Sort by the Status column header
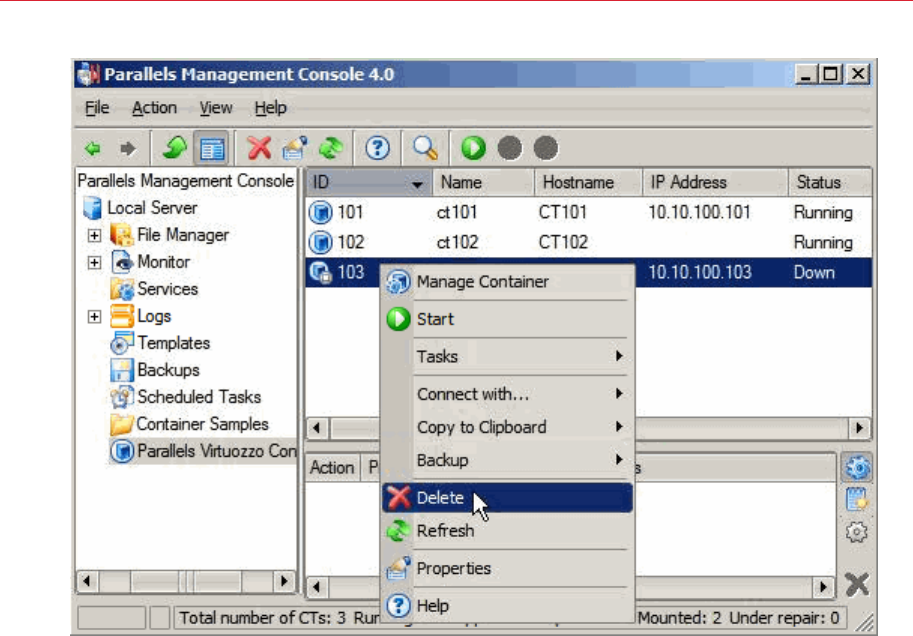The height and width of the screenshot is (636, 913). point(830,183)
